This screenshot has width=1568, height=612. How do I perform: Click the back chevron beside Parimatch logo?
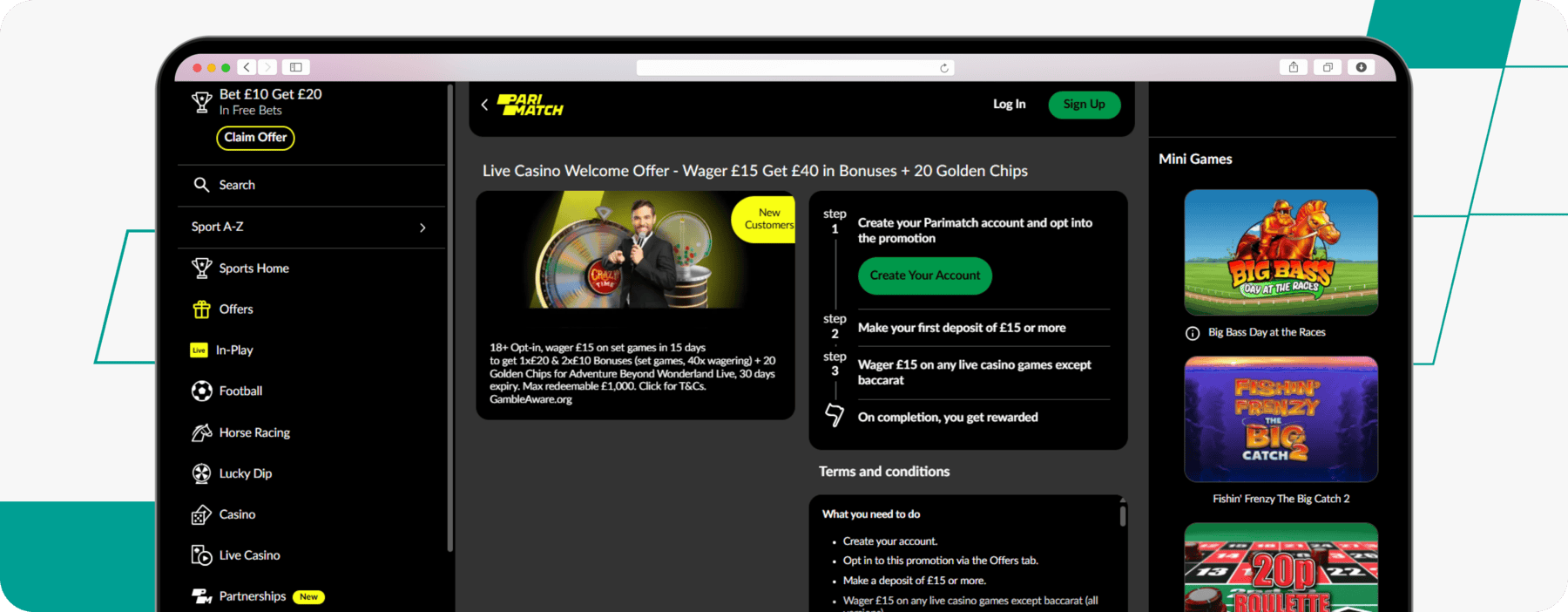click(x=484, y=105)
